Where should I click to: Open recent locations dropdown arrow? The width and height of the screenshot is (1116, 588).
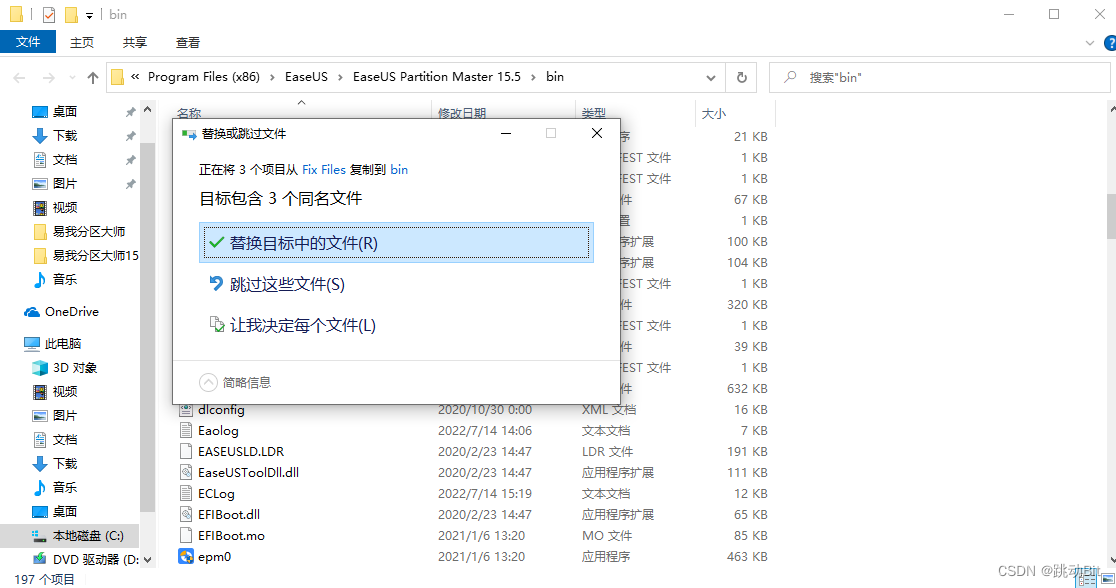tap(72, 78)
